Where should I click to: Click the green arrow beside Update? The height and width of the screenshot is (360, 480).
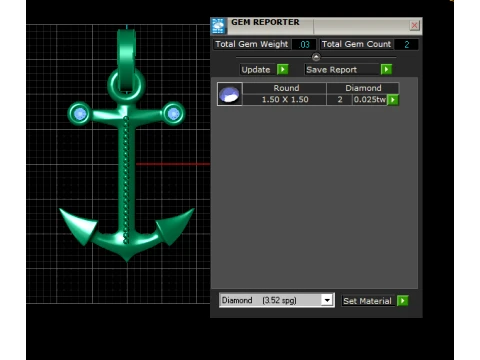(283, 70)
